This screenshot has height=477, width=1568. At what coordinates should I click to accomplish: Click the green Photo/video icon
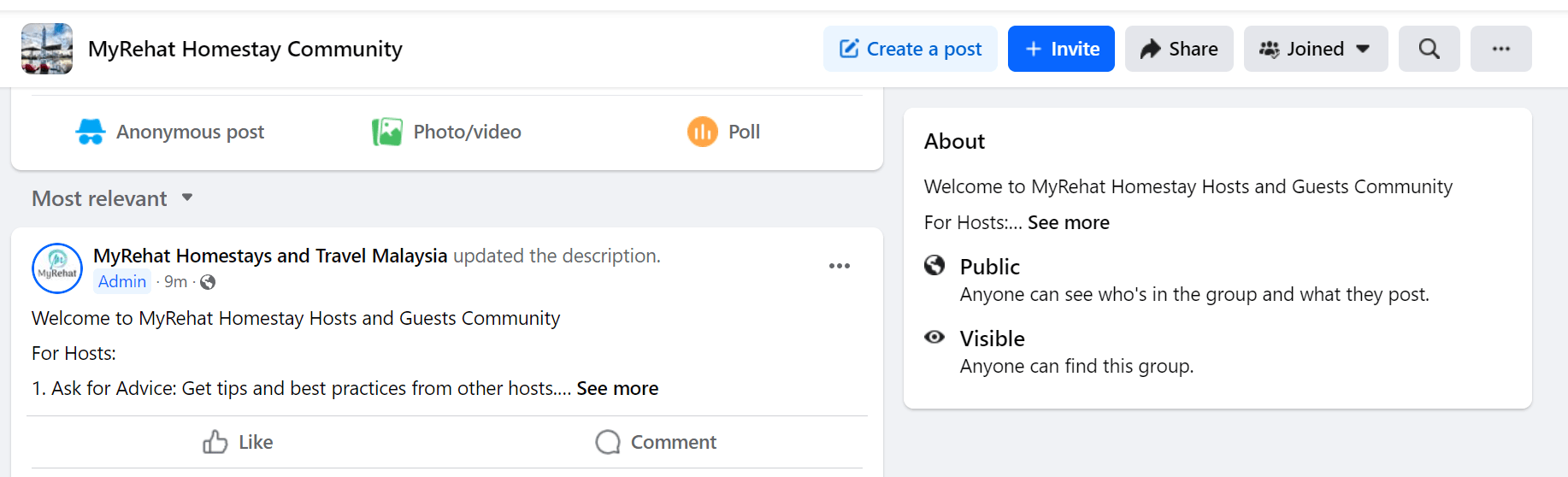pos(387,132)
